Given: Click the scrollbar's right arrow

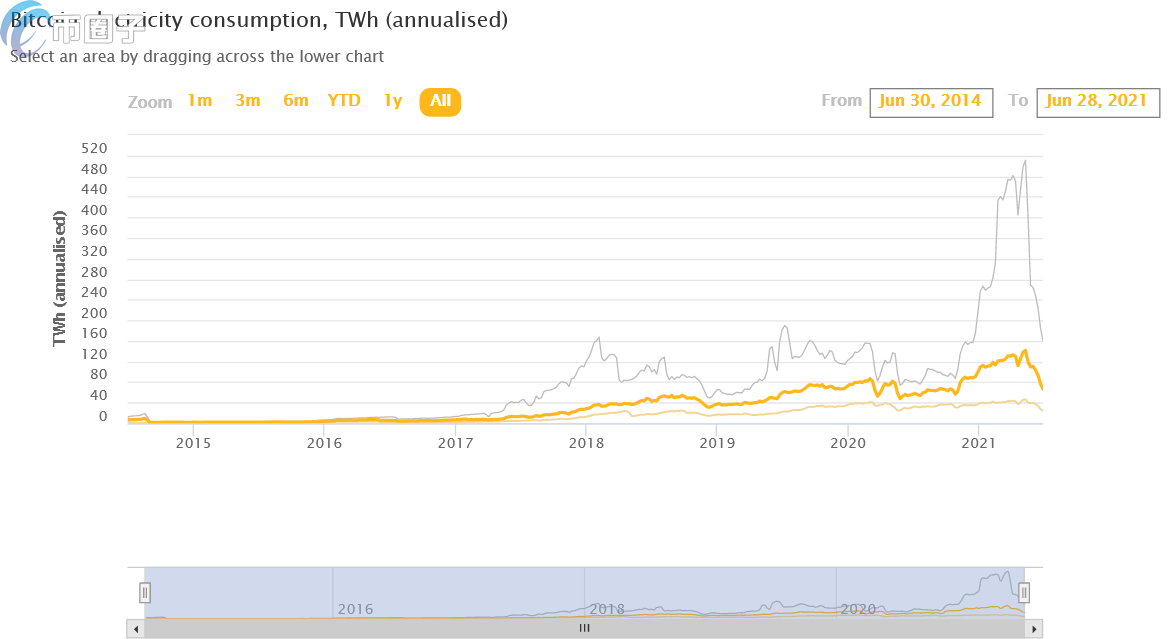Looking at the screenshot, I should point(1035,629).
